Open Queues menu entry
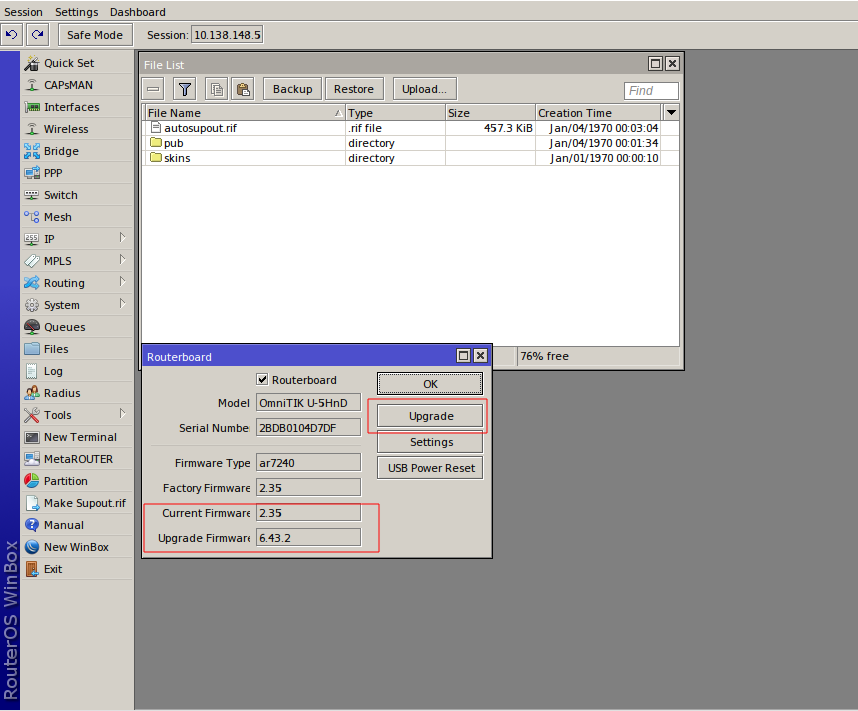 click(77, 327)
